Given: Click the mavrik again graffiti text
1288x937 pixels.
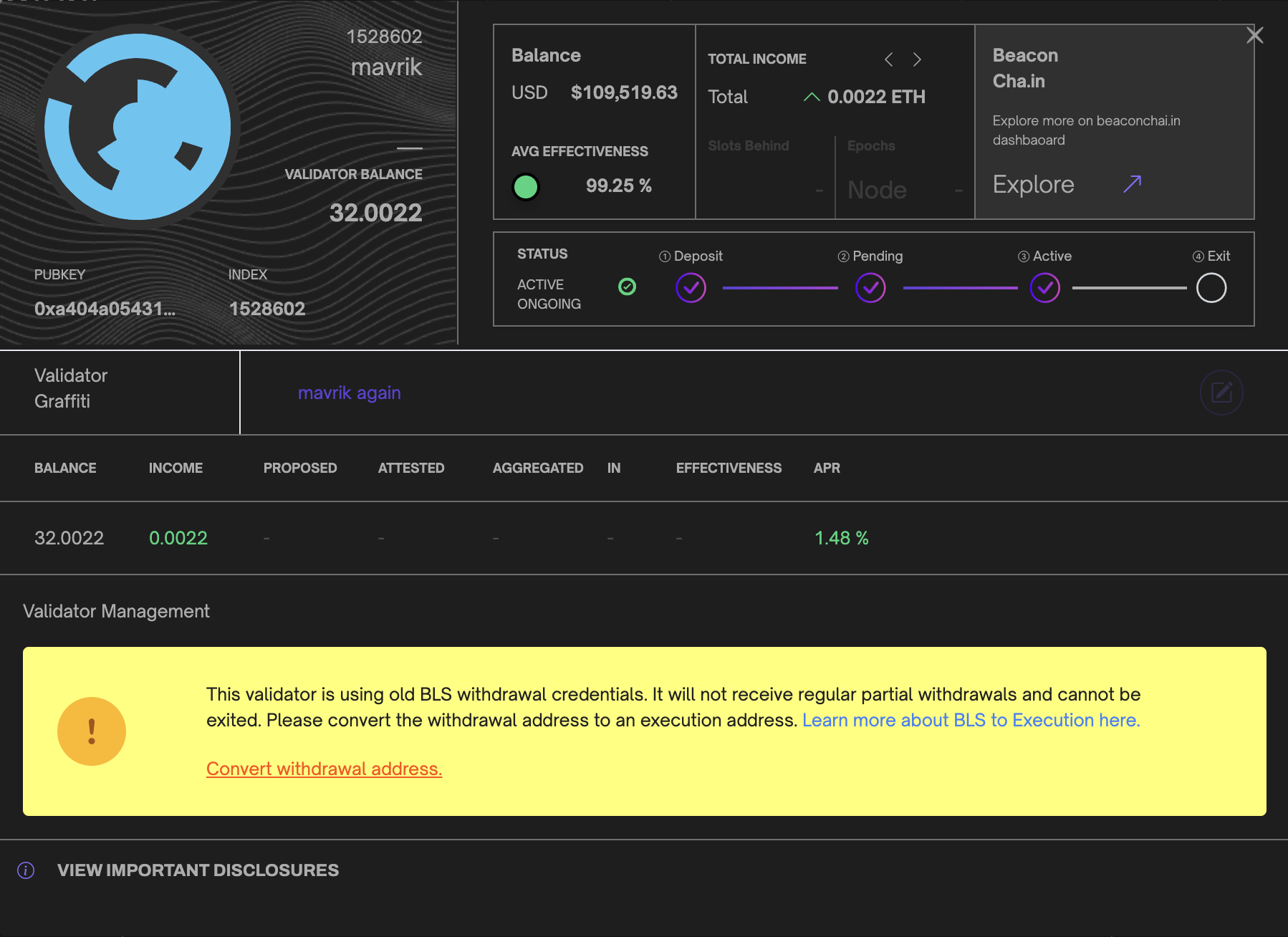Looking at the screenshot, I should coord(350,393).
